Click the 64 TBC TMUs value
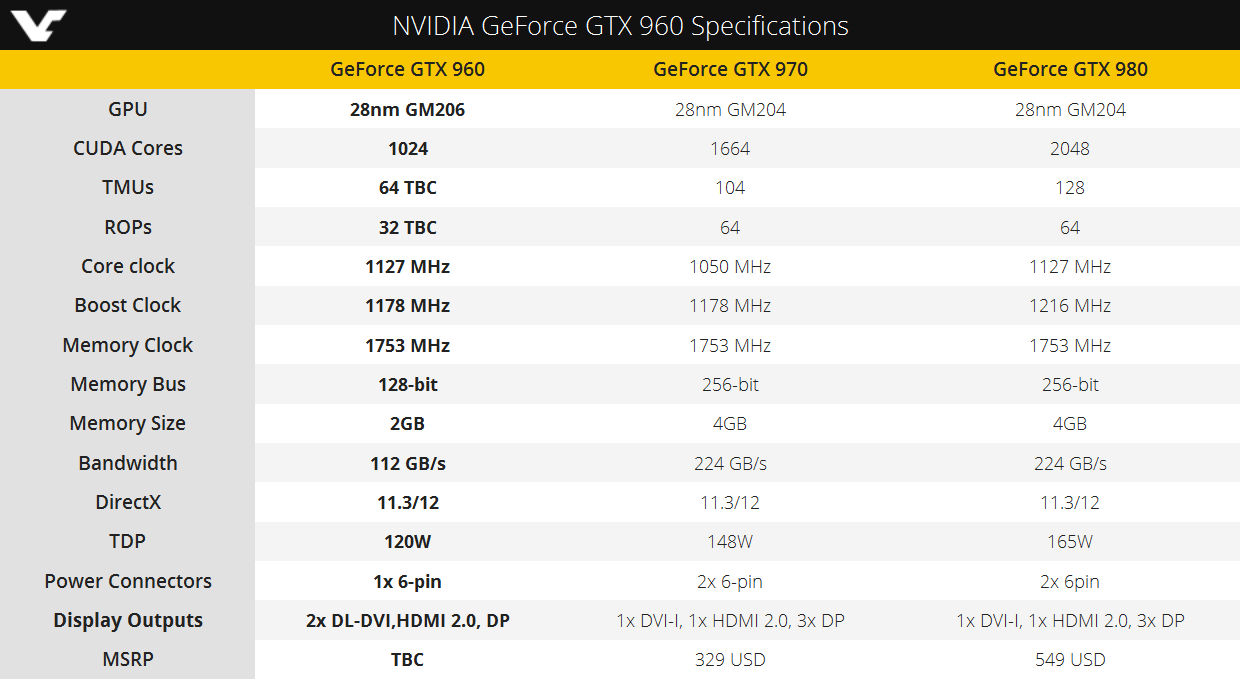Viewport: 1240px width, 679px height. coord(407,188)
